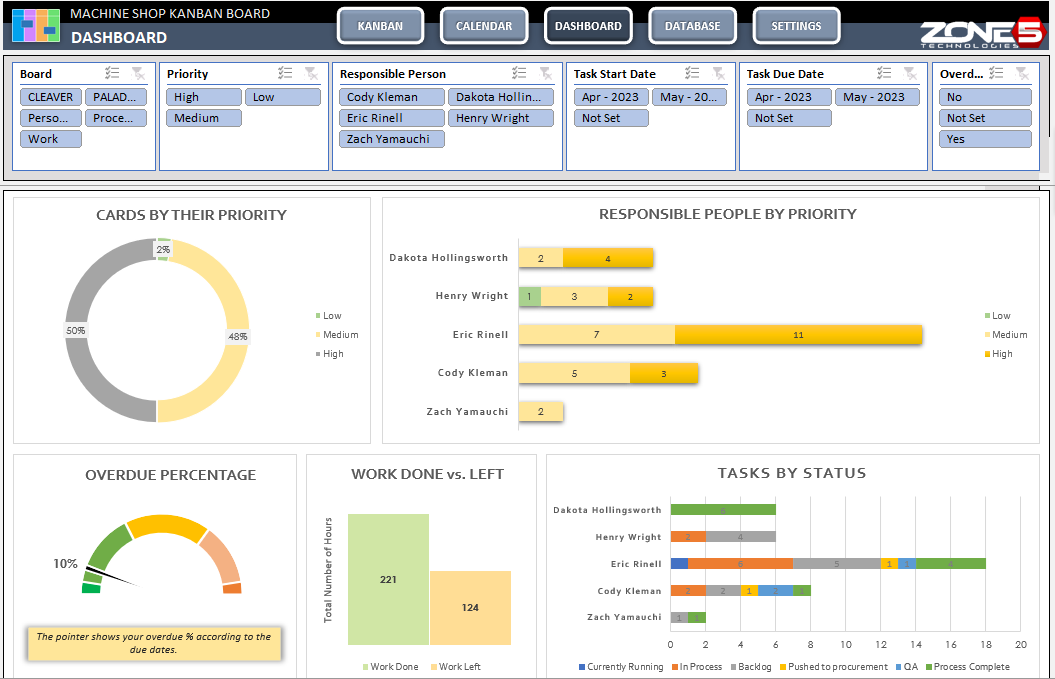Switch to the CALENDAR view

pyautogui.click(x=484, y=26)
